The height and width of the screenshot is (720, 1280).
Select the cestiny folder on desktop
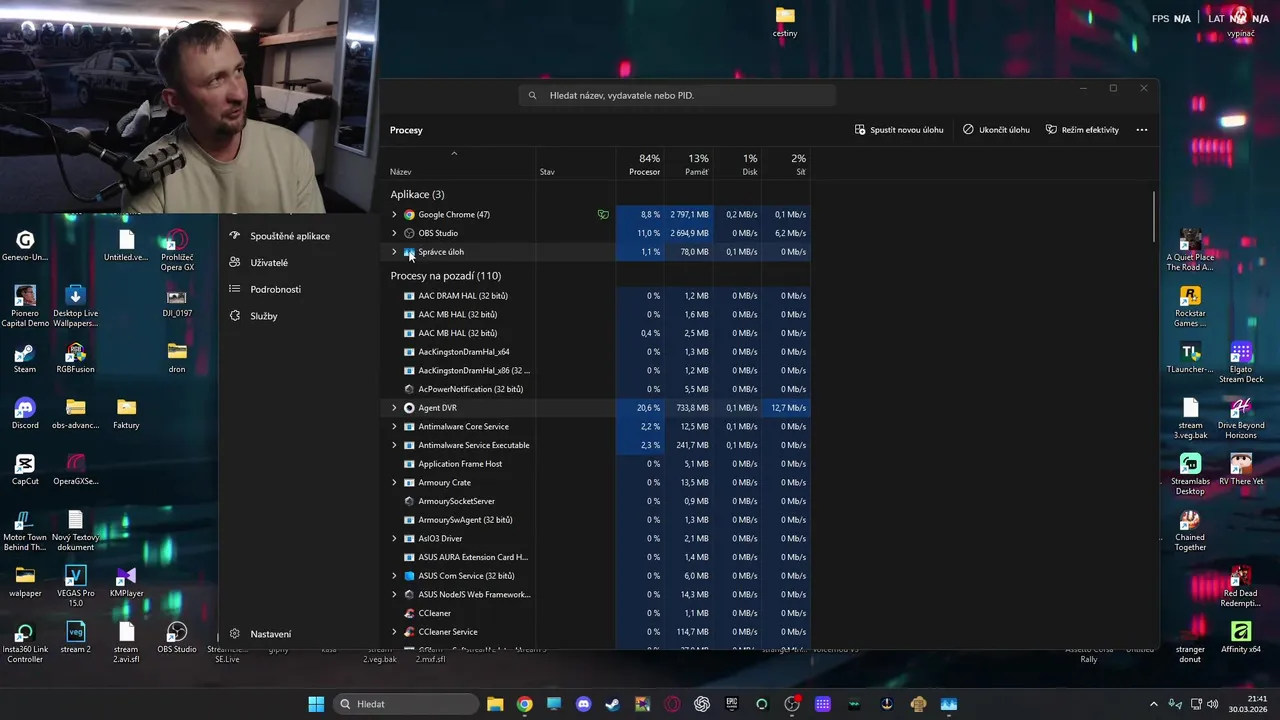click(785, 22)
